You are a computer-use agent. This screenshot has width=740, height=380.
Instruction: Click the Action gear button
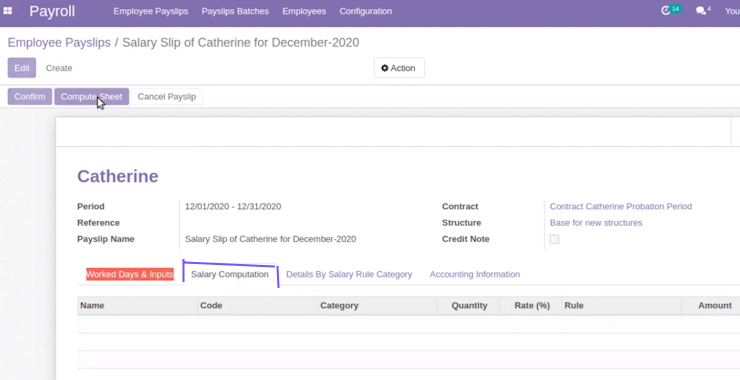tap(399, 68)
